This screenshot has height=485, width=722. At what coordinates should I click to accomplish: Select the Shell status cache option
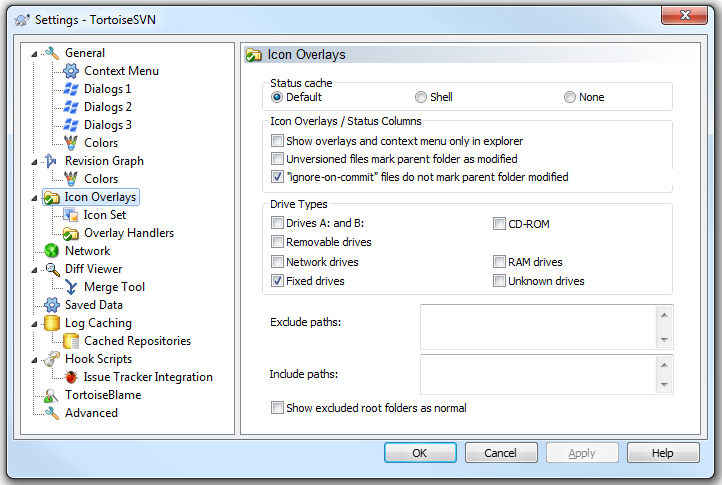(421, 97)
